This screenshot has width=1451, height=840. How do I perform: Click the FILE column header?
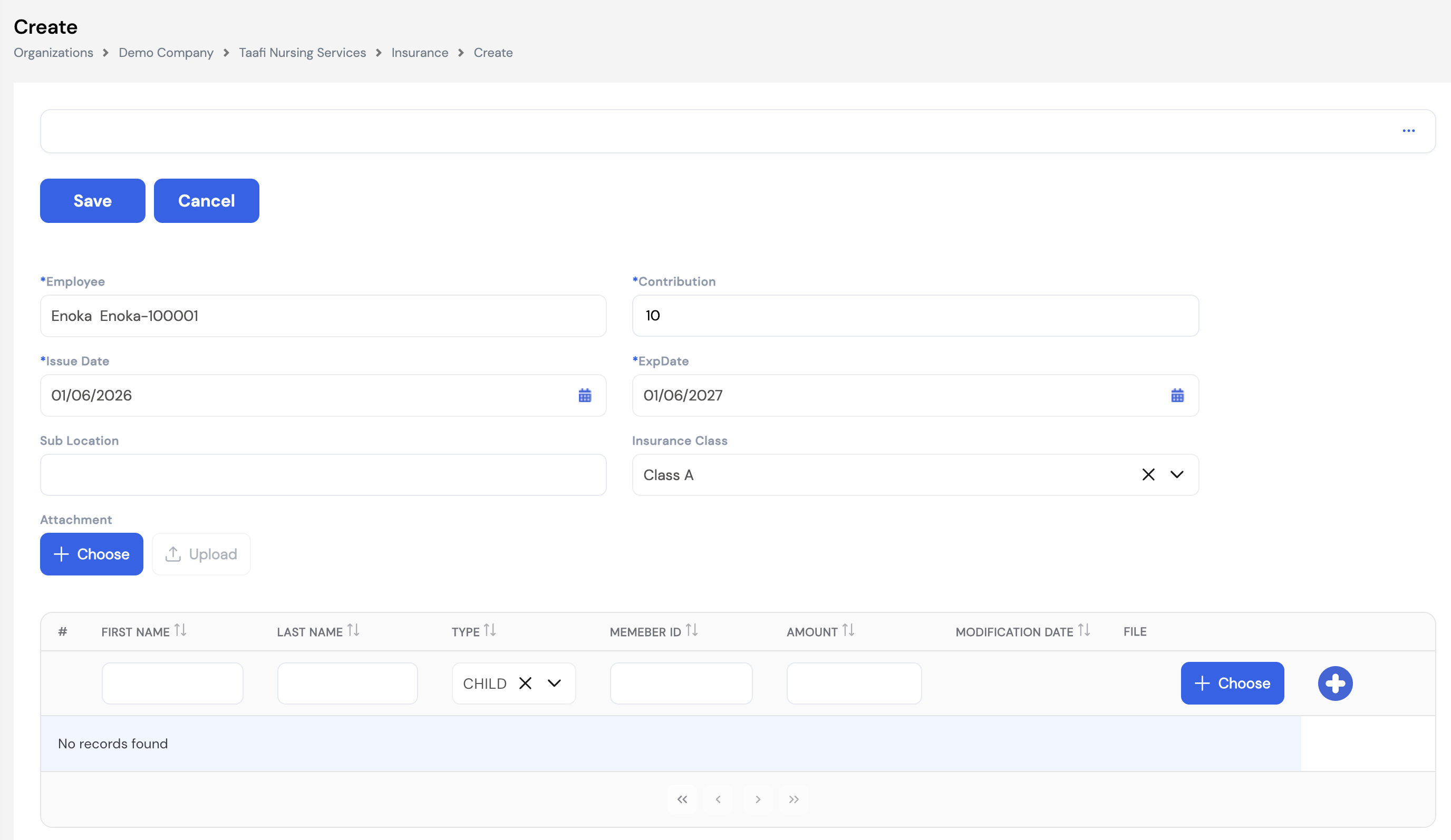point(1134,632)
